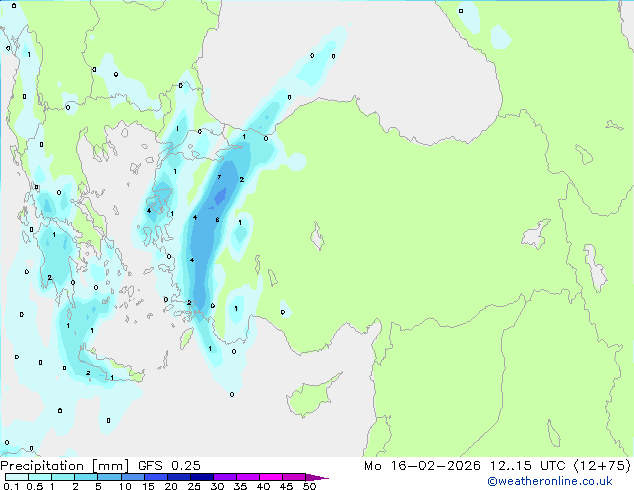Click the legend label "15"
Viewport: 634px width, 490px height.
tap(148, 486)
